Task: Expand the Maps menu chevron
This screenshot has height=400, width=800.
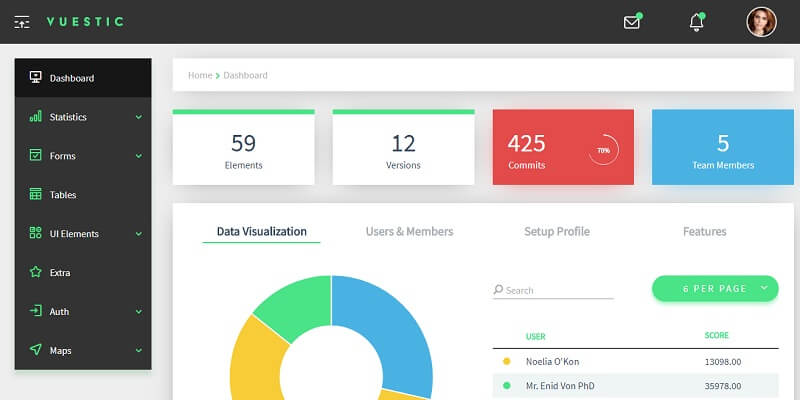Action: click(x=139, y=351)
